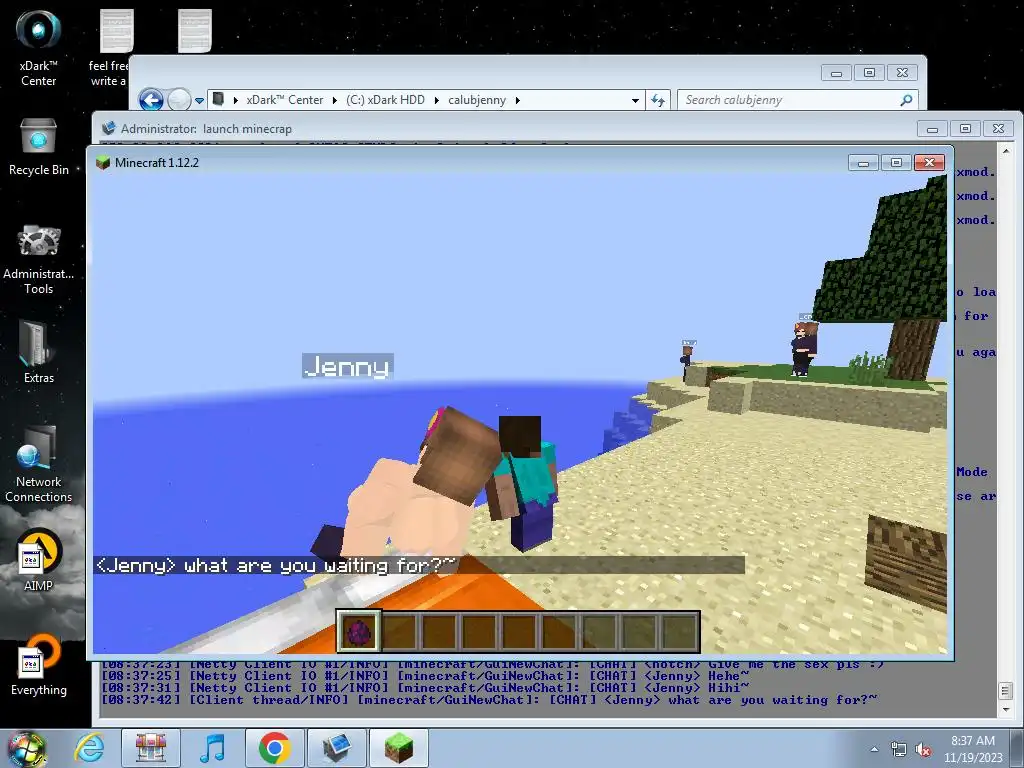This screenshot has width=1024, height=768.
Task: Maximize the calubjenny Explorer window
Action: pyautogui.click(x=869, y=72)
